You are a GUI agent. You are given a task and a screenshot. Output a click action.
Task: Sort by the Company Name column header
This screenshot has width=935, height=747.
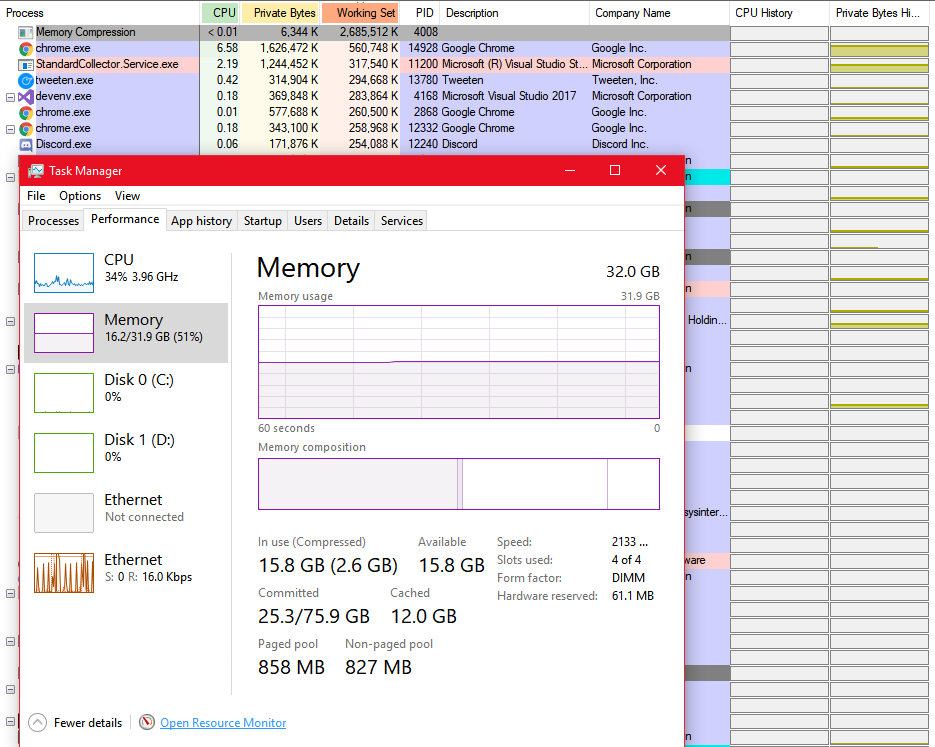coord(659,13)
